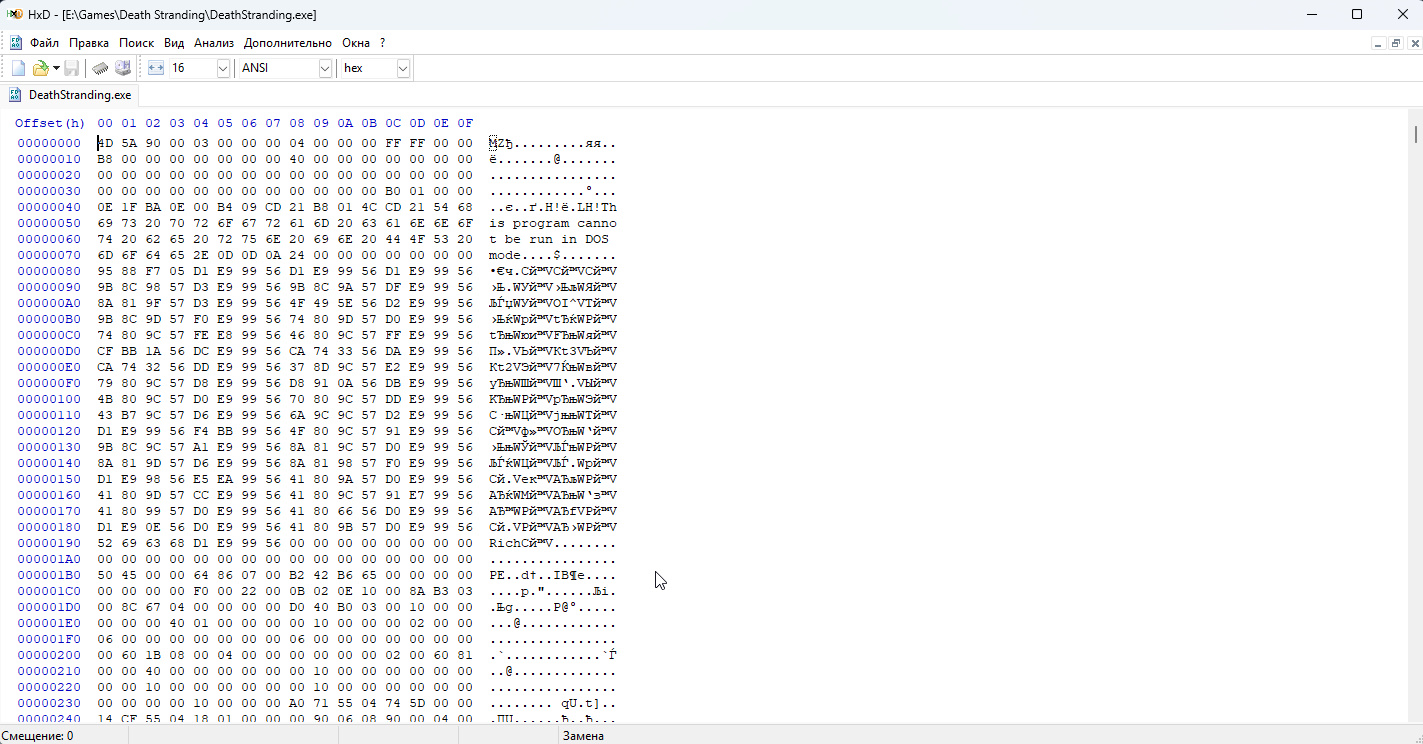
Task: Click the Open disk drive icon
Action: [123, 68]
